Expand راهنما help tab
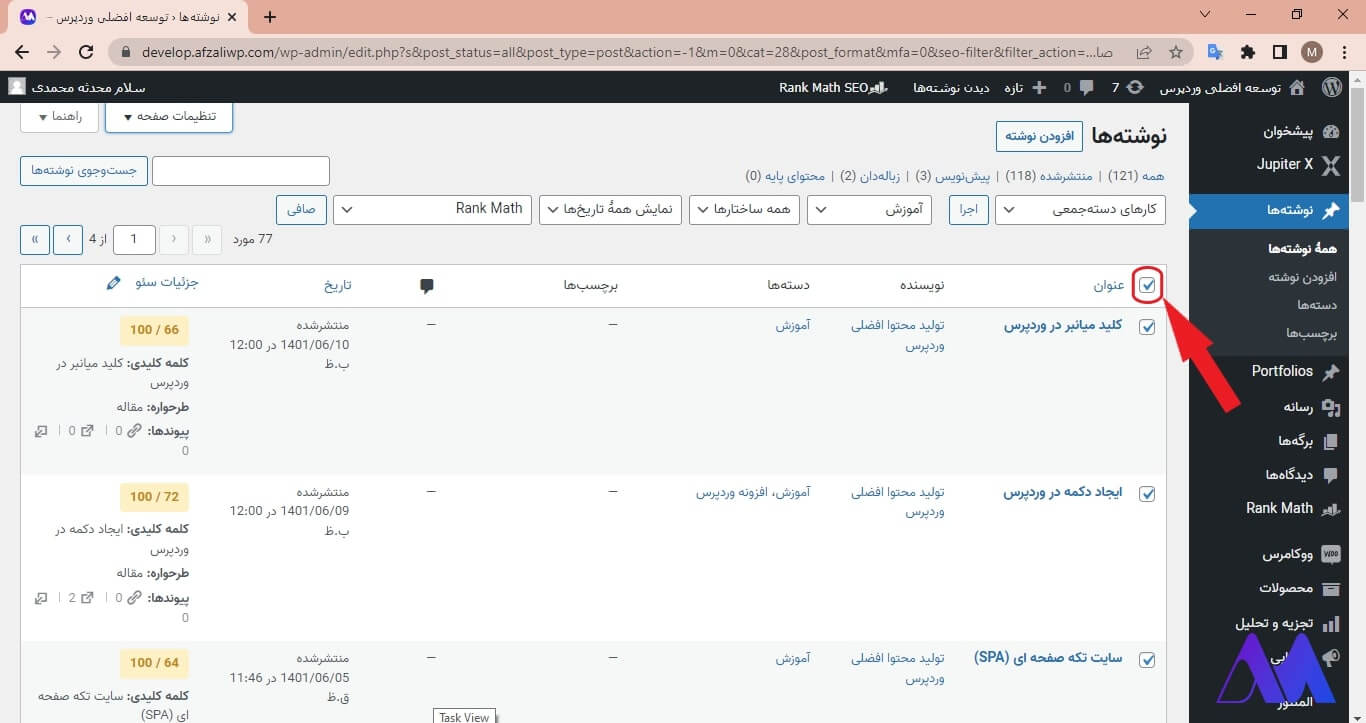Screen dimensions: 1366x723 (x=59, y=116)
